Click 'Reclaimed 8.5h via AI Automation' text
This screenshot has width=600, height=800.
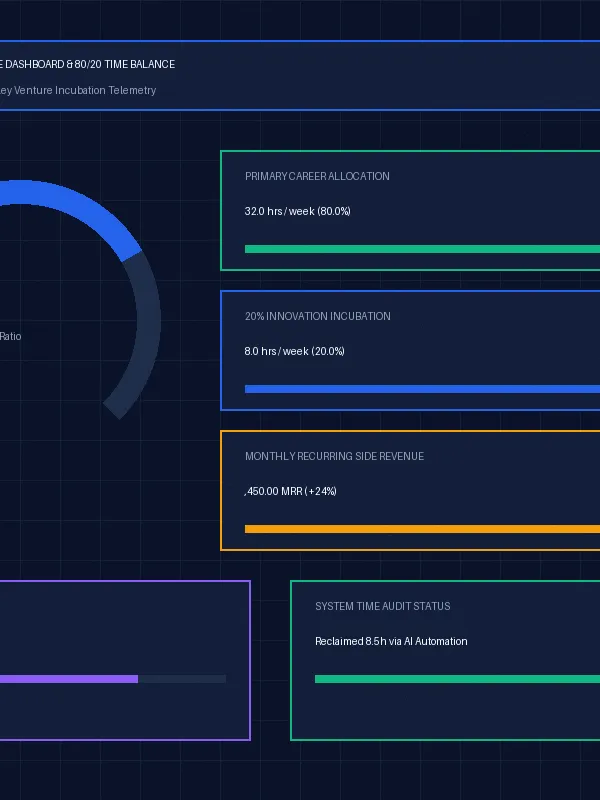coord(391,641)
